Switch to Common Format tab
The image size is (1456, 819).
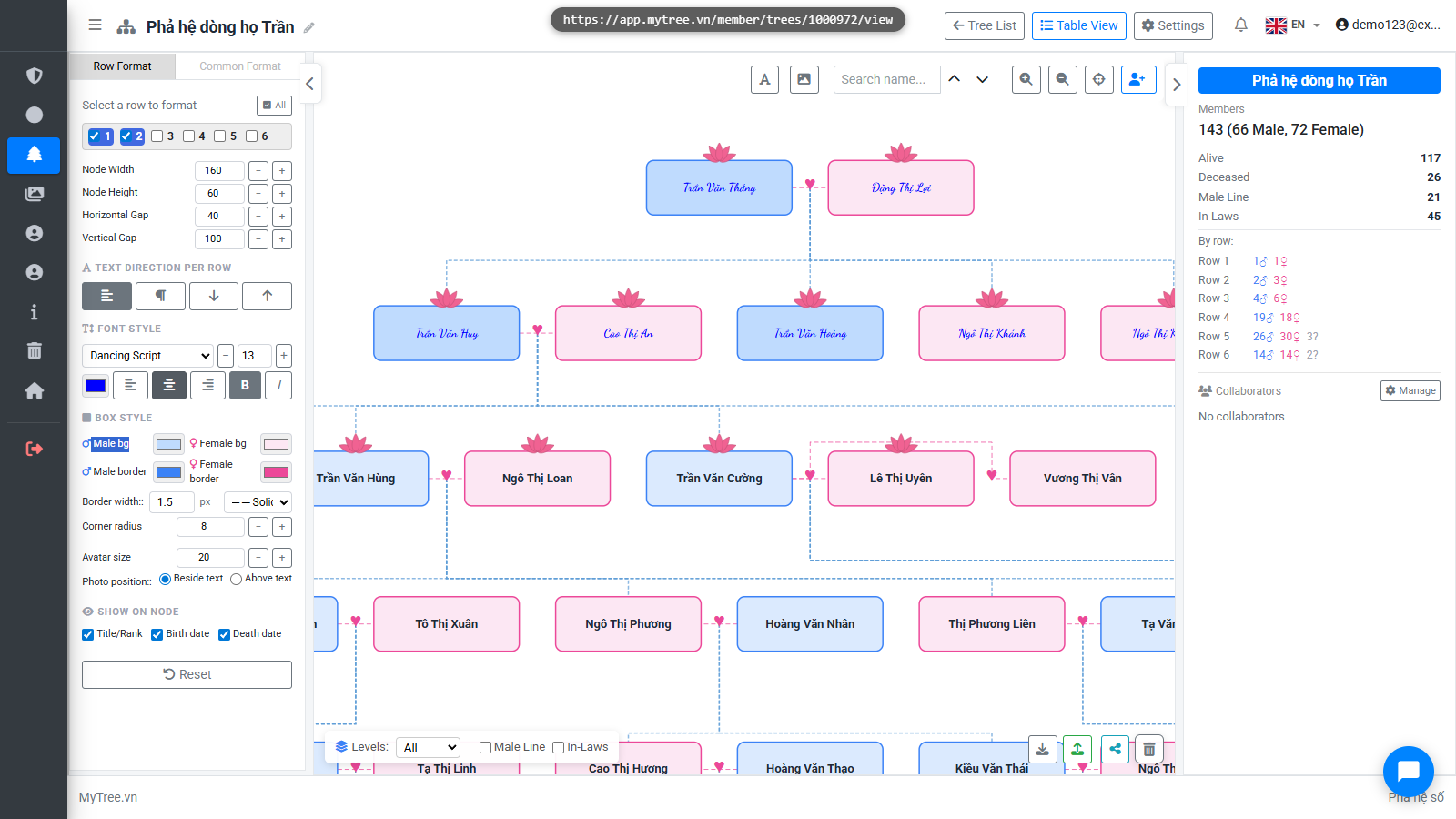click(x=240, y=66)
